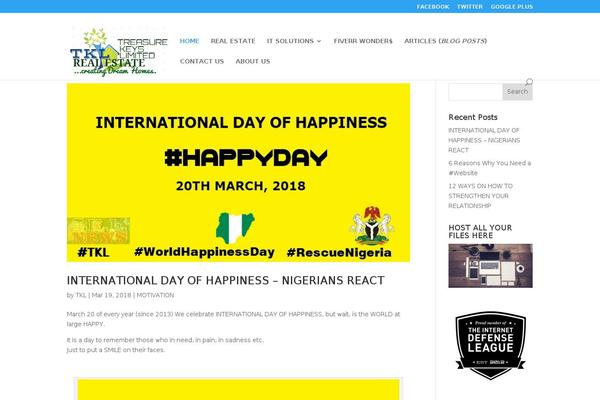Open the Home menu item
The width and height of the screenshot is (600, 400).
(189, 41)
